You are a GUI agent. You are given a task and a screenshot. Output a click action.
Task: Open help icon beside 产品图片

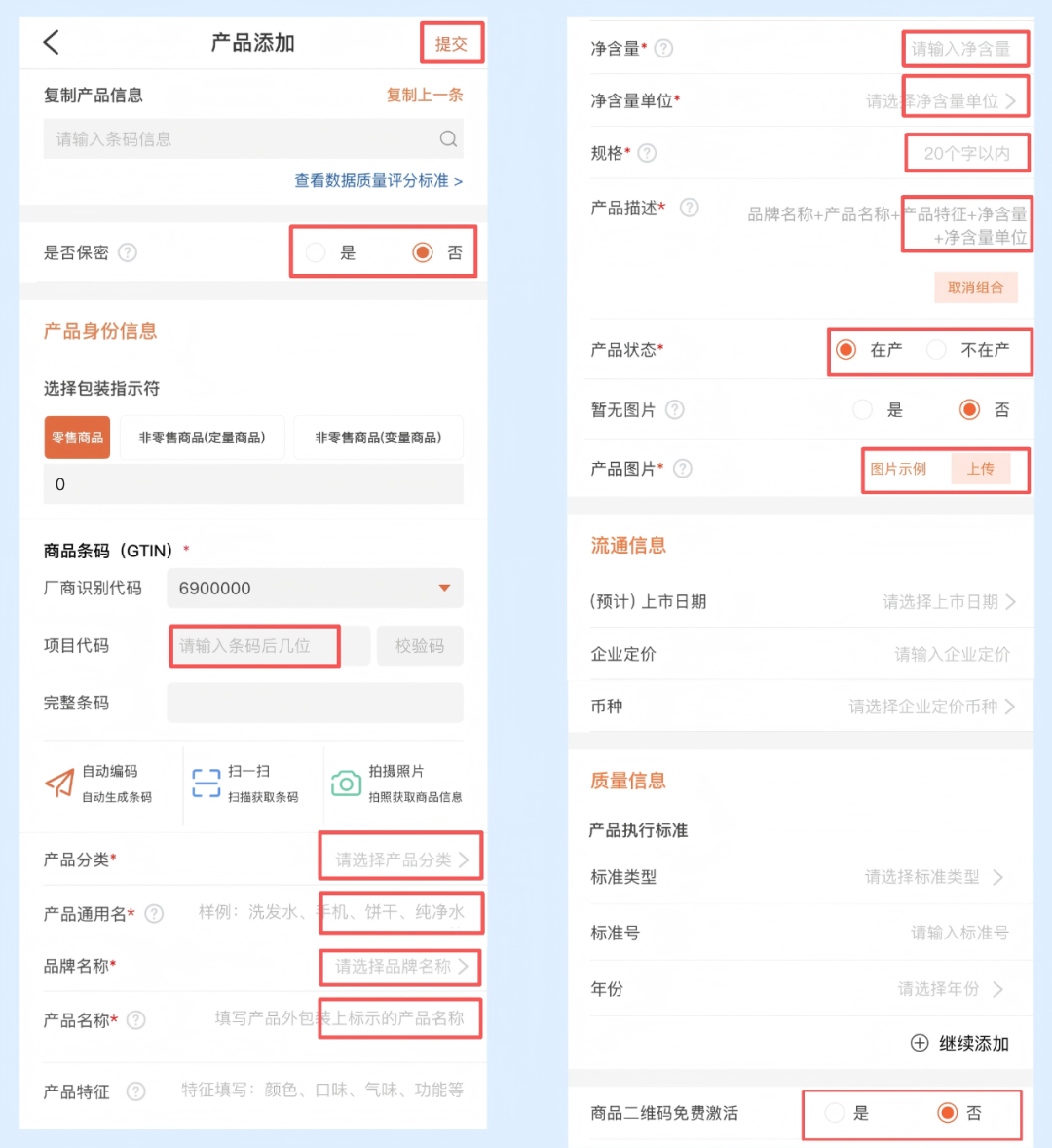(683, 469)
